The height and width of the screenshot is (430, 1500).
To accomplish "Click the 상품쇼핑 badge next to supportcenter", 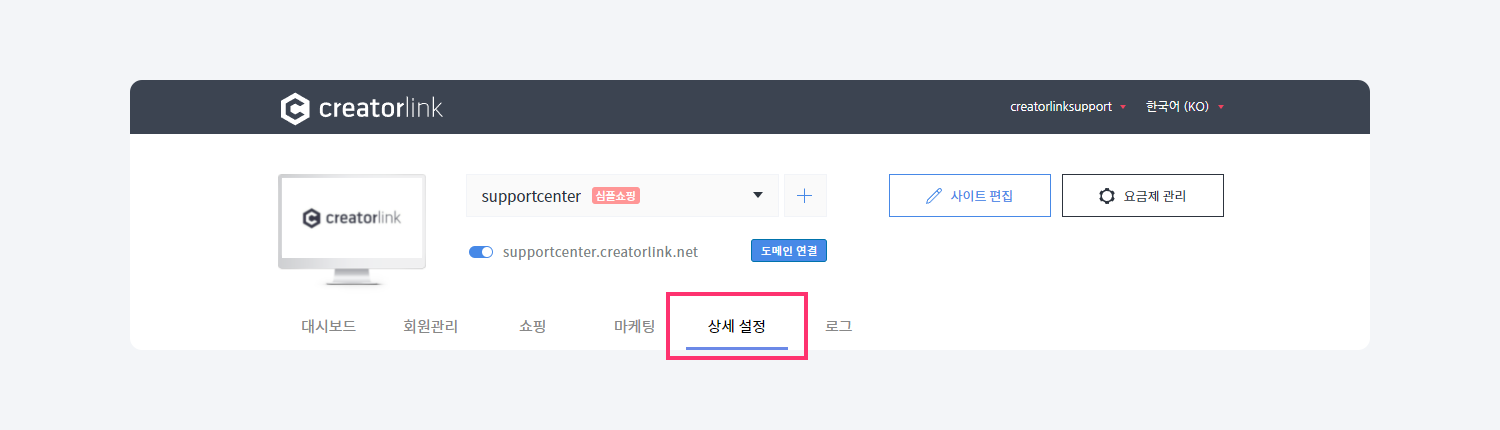I will point(616,196).
